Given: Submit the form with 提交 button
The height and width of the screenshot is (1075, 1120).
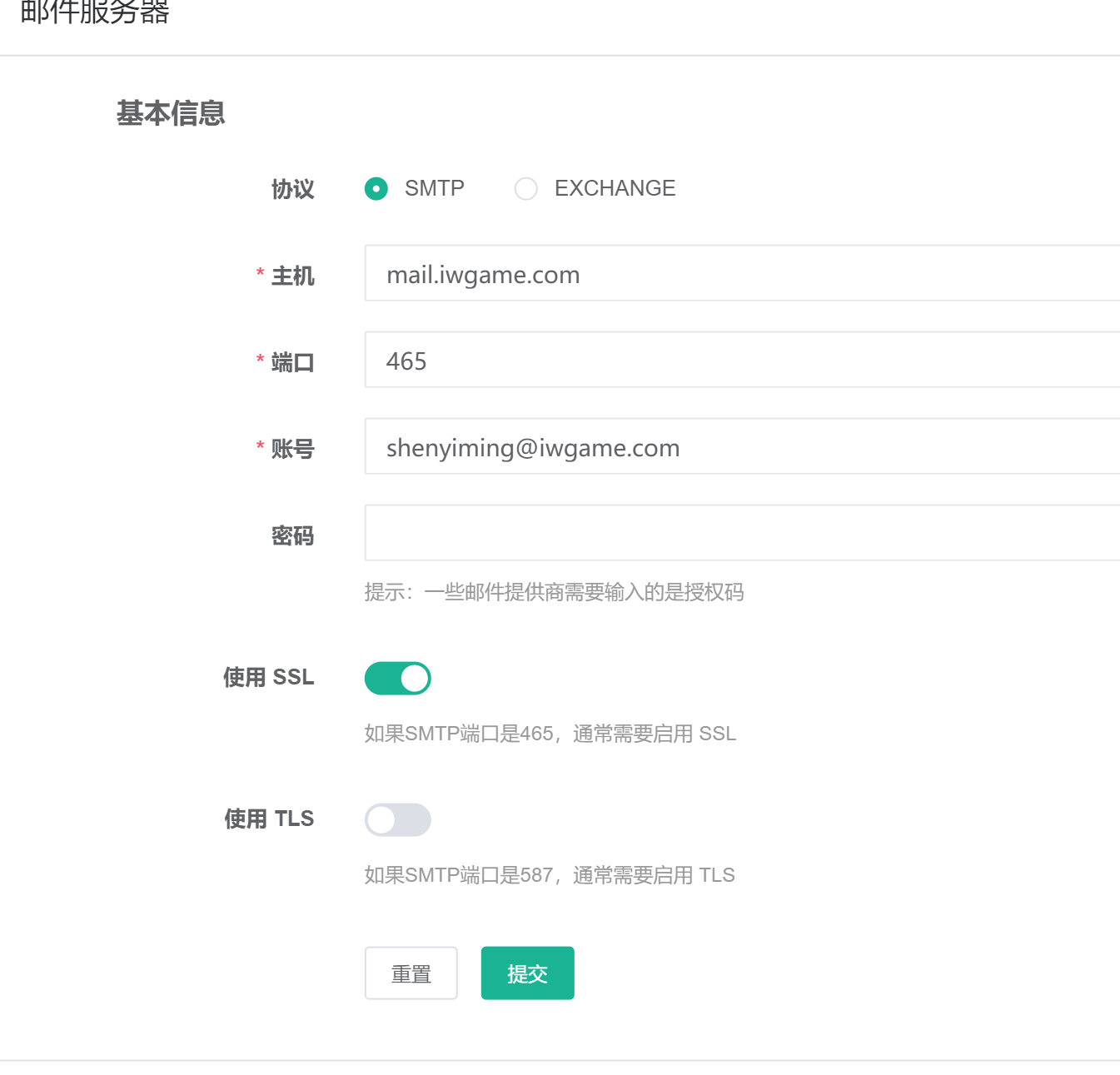Looking at the screenshot, I should [527, 973].
